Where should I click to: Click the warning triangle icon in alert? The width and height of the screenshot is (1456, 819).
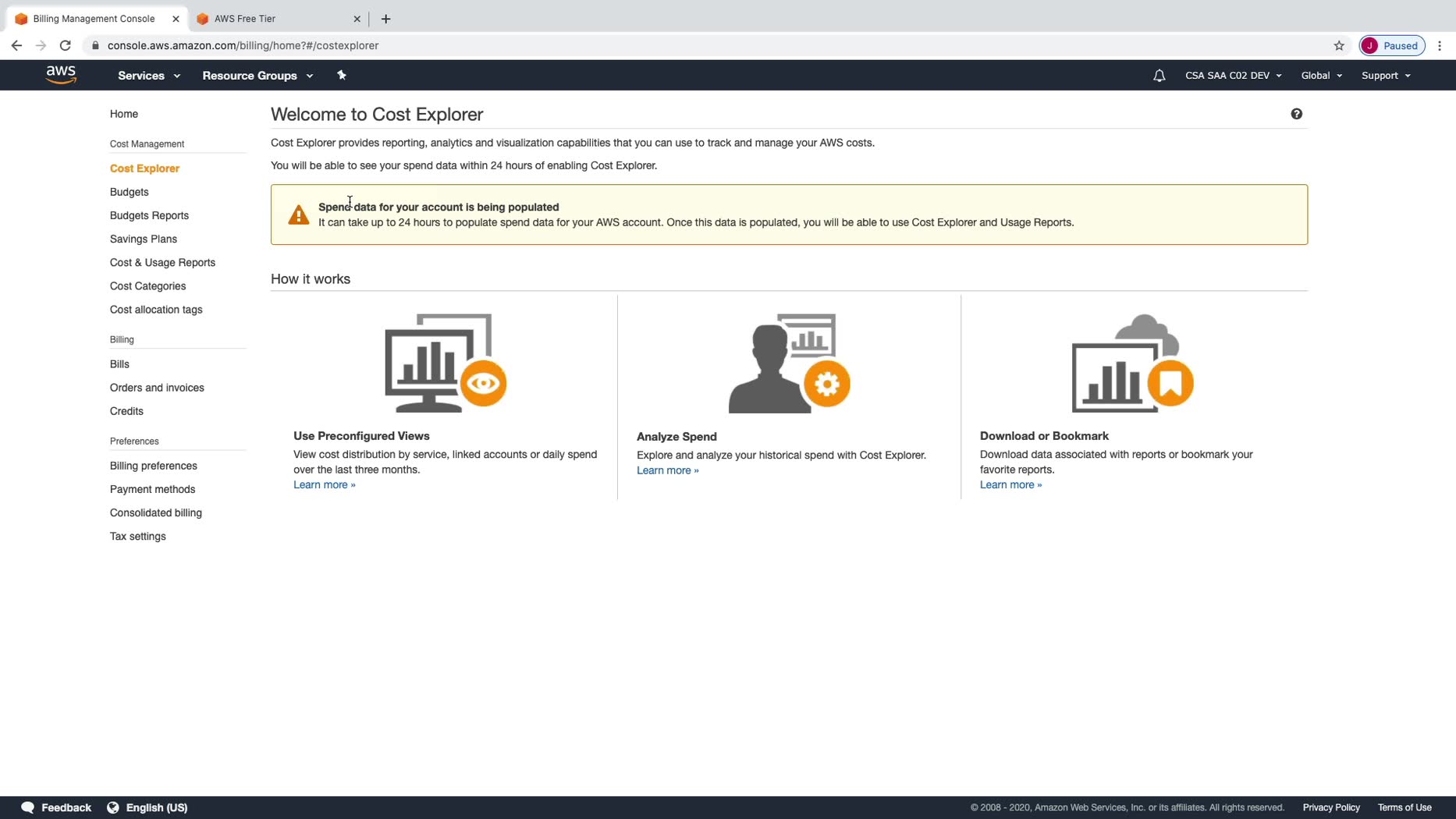(x=298, y=214)
